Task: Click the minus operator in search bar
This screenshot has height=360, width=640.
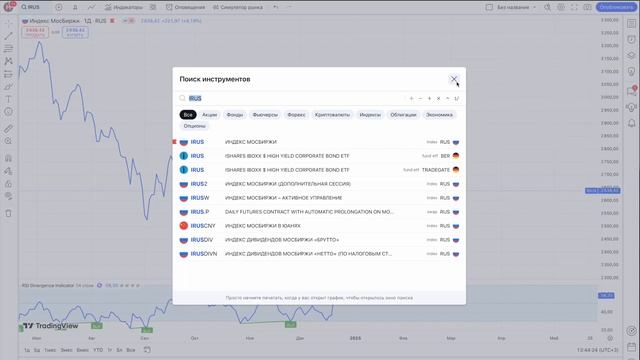Action: click(420, 98)
